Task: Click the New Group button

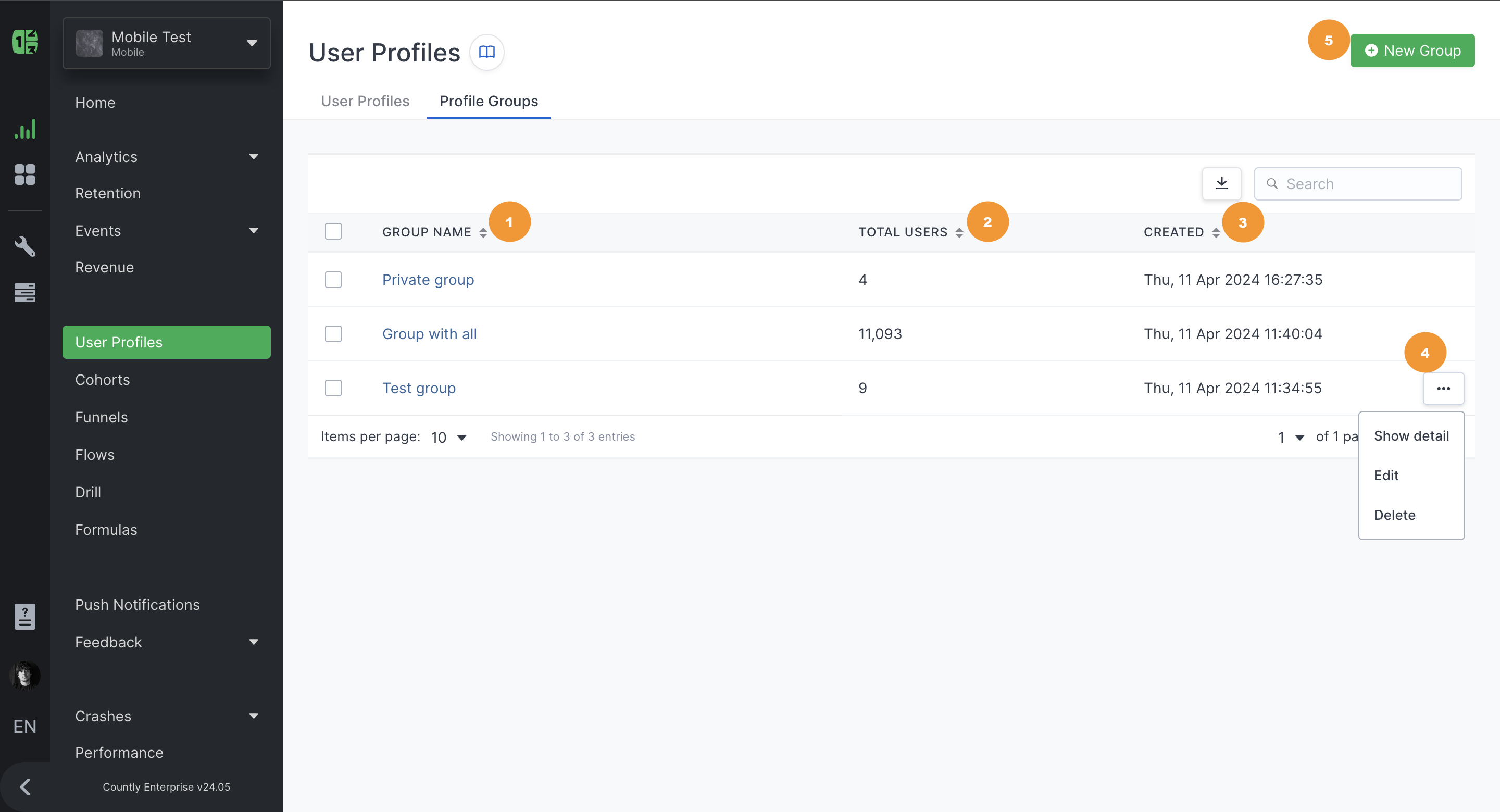Action: 1412,51
